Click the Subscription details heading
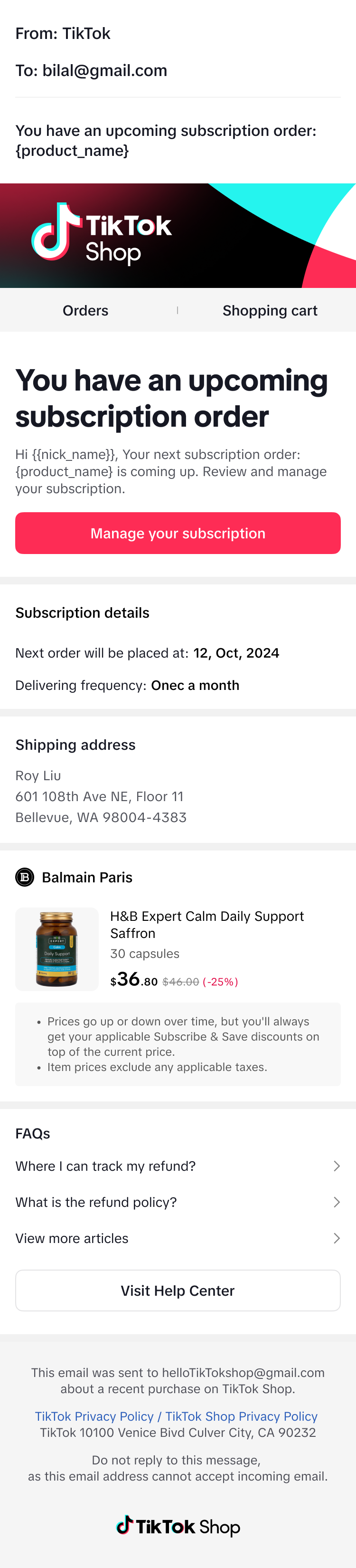The height and width of the screenshot is (1568, 356). pyautogui.click(x=82, y=613)
